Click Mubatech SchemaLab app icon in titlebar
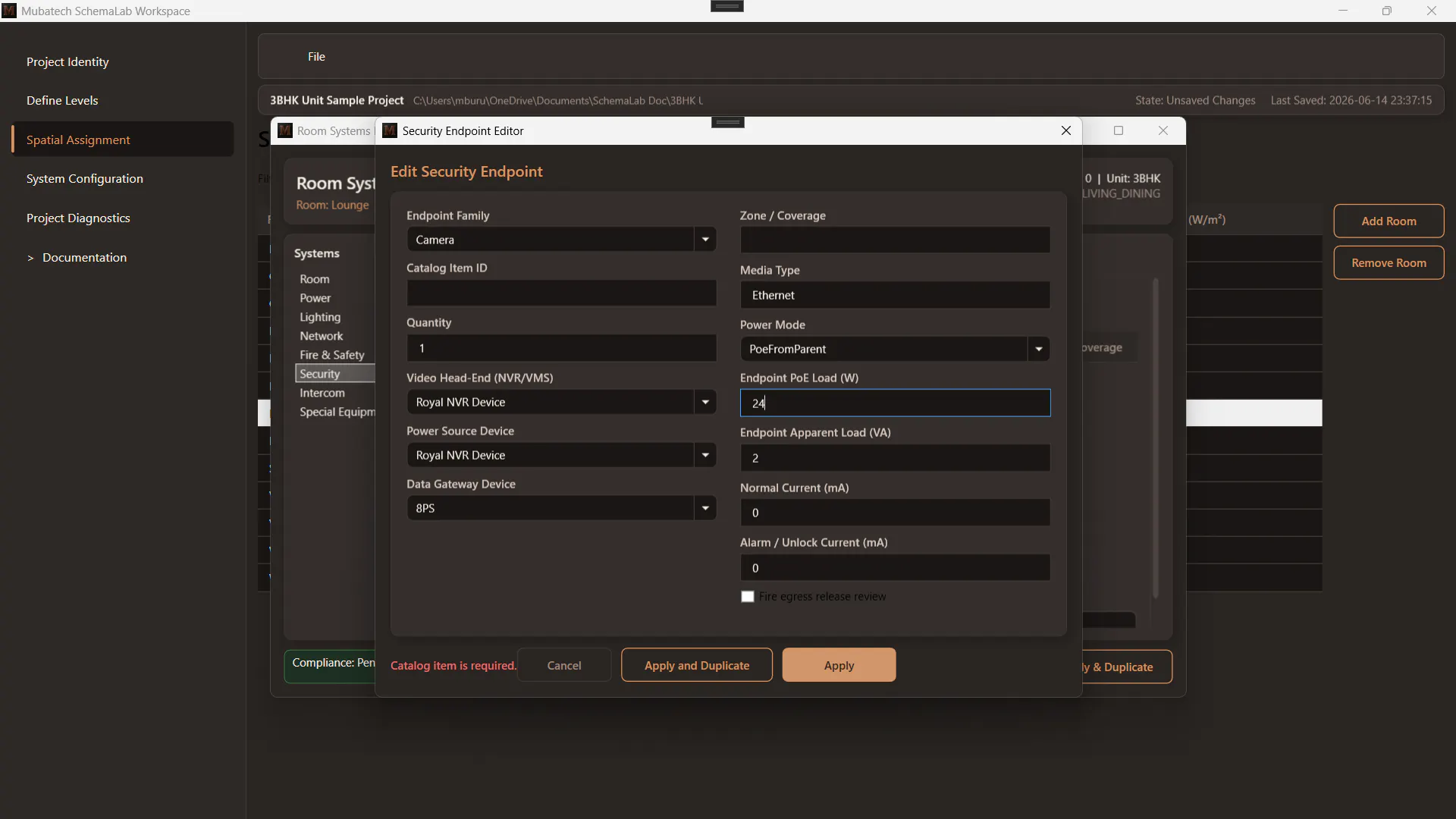 (x=9, y=11)
